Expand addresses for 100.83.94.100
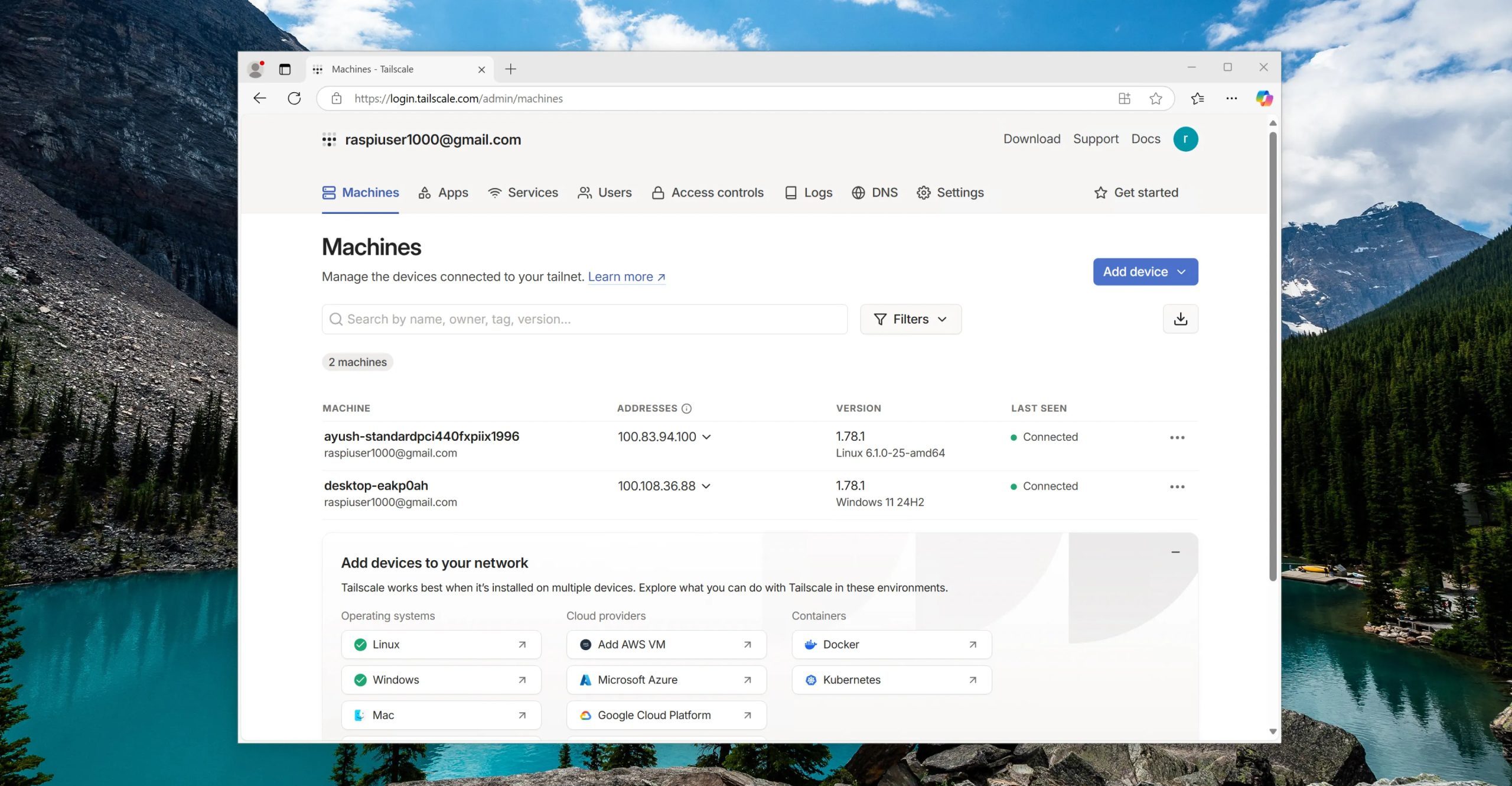 click(x=706, y=437)
